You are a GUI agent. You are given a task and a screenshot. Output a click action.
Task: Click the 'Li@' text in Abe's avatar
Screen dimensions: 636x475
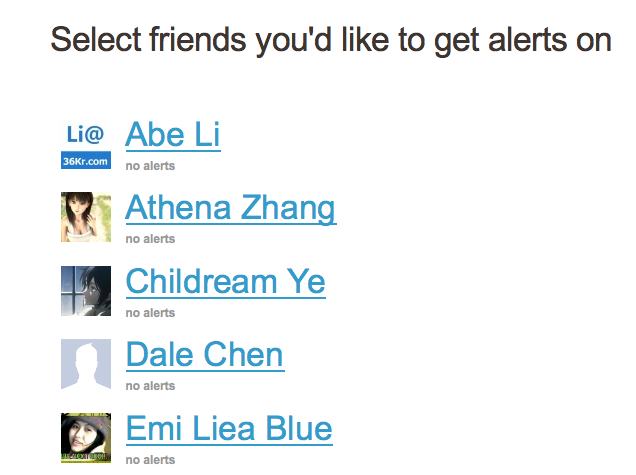[x=85, y=134]
